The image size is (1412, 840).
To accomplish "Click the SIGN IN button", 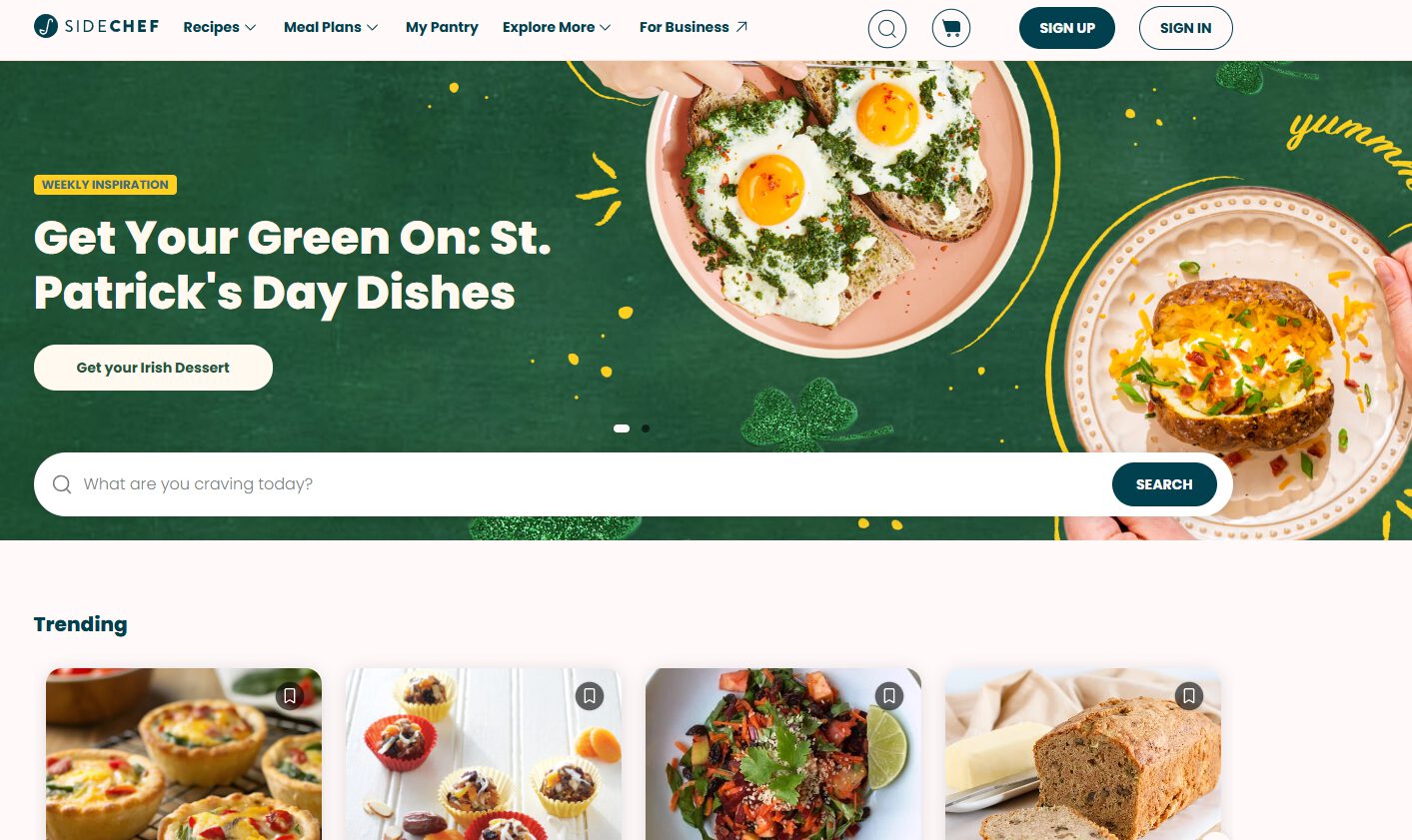I will [x=1186, y=28].
